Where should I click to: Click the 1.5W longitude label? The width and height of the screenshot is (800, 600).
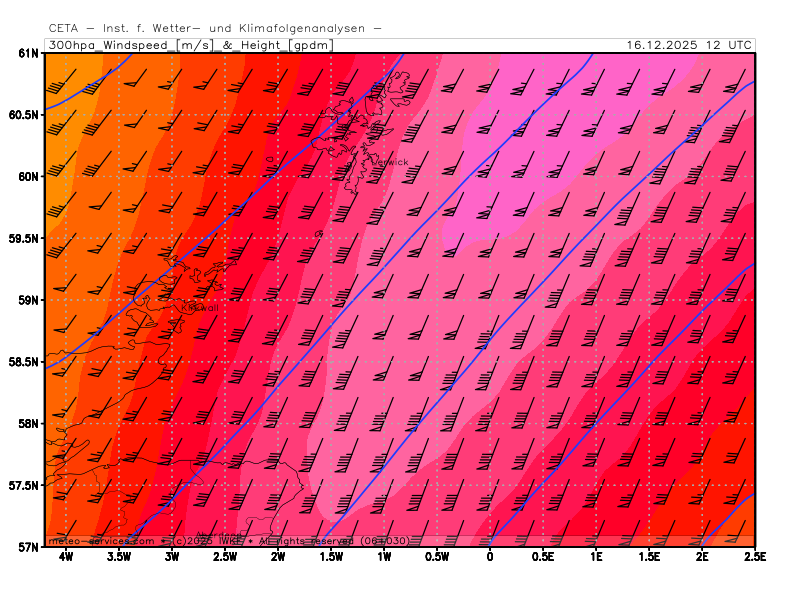point(331,557)
